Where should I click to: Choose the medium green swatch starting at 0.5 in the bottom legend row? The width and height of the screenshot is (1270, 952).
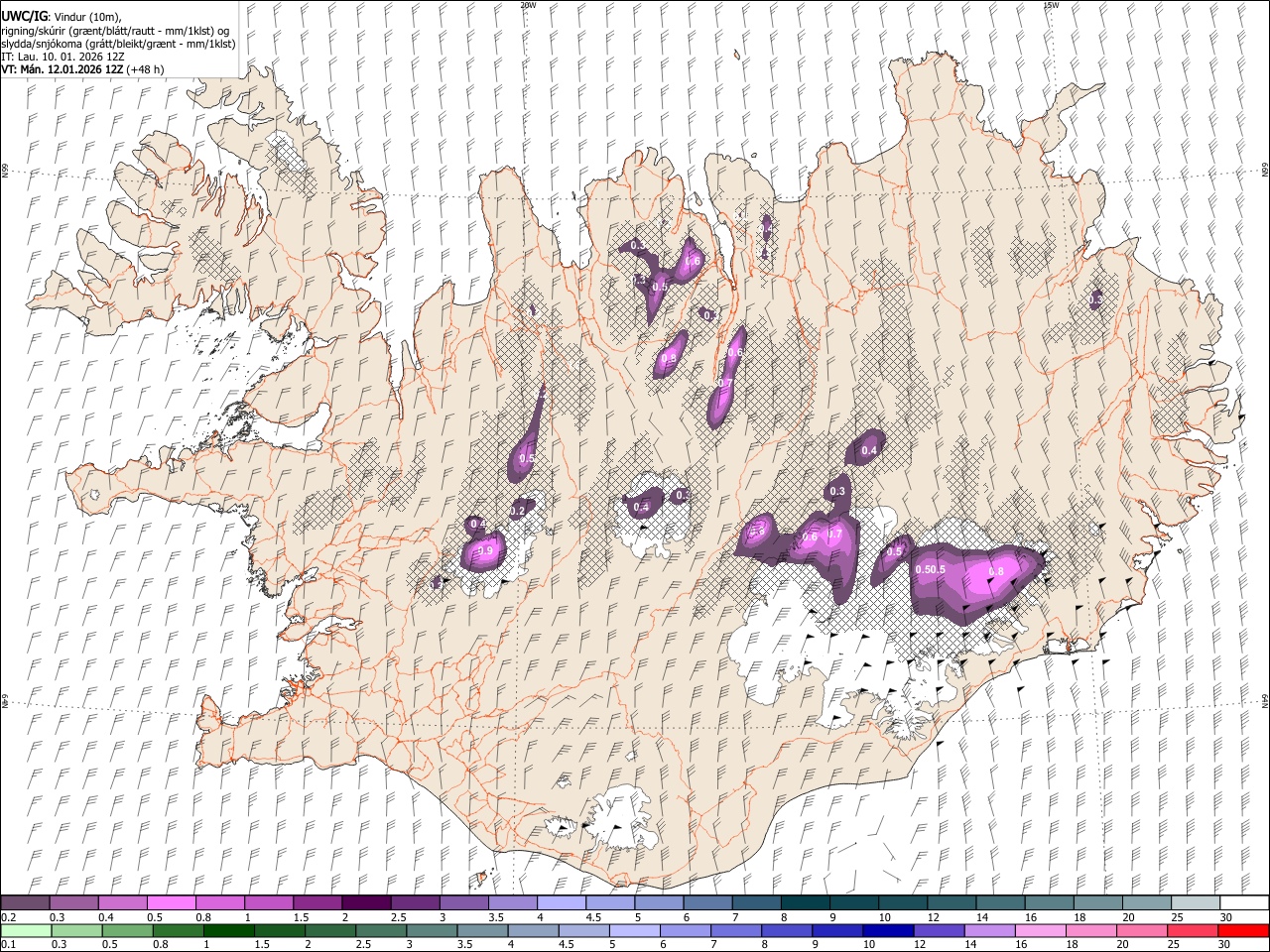coord(127,930)
